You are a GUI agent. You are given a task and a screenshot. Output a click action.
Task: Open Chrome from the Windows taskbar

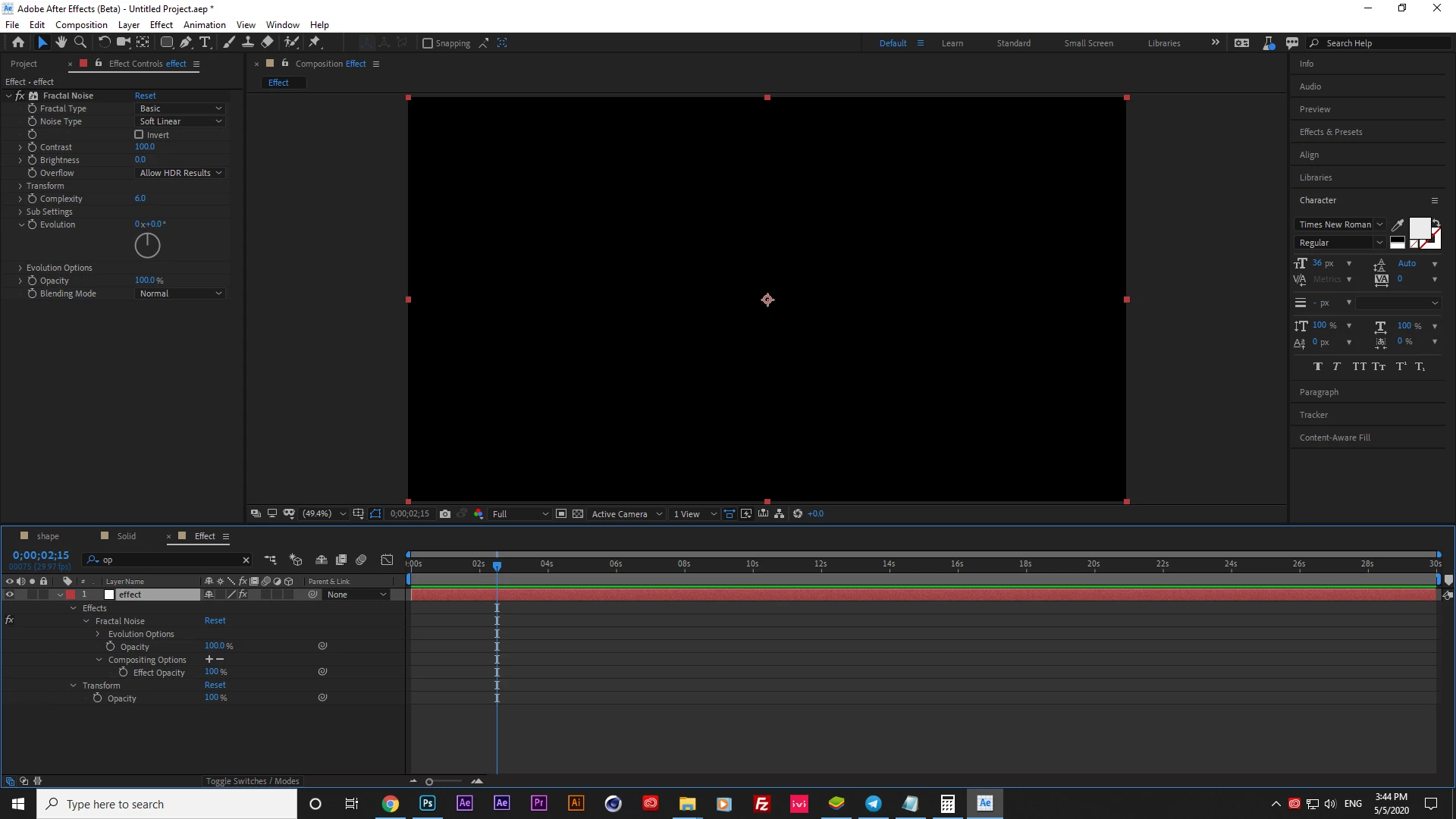point(390,804)
